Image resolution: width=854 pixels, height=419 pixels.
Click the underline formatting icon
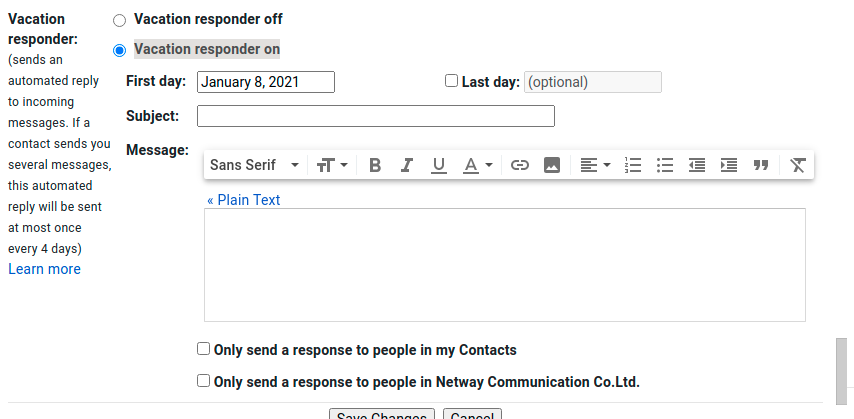pyautogui.click(x=438, y=165)
